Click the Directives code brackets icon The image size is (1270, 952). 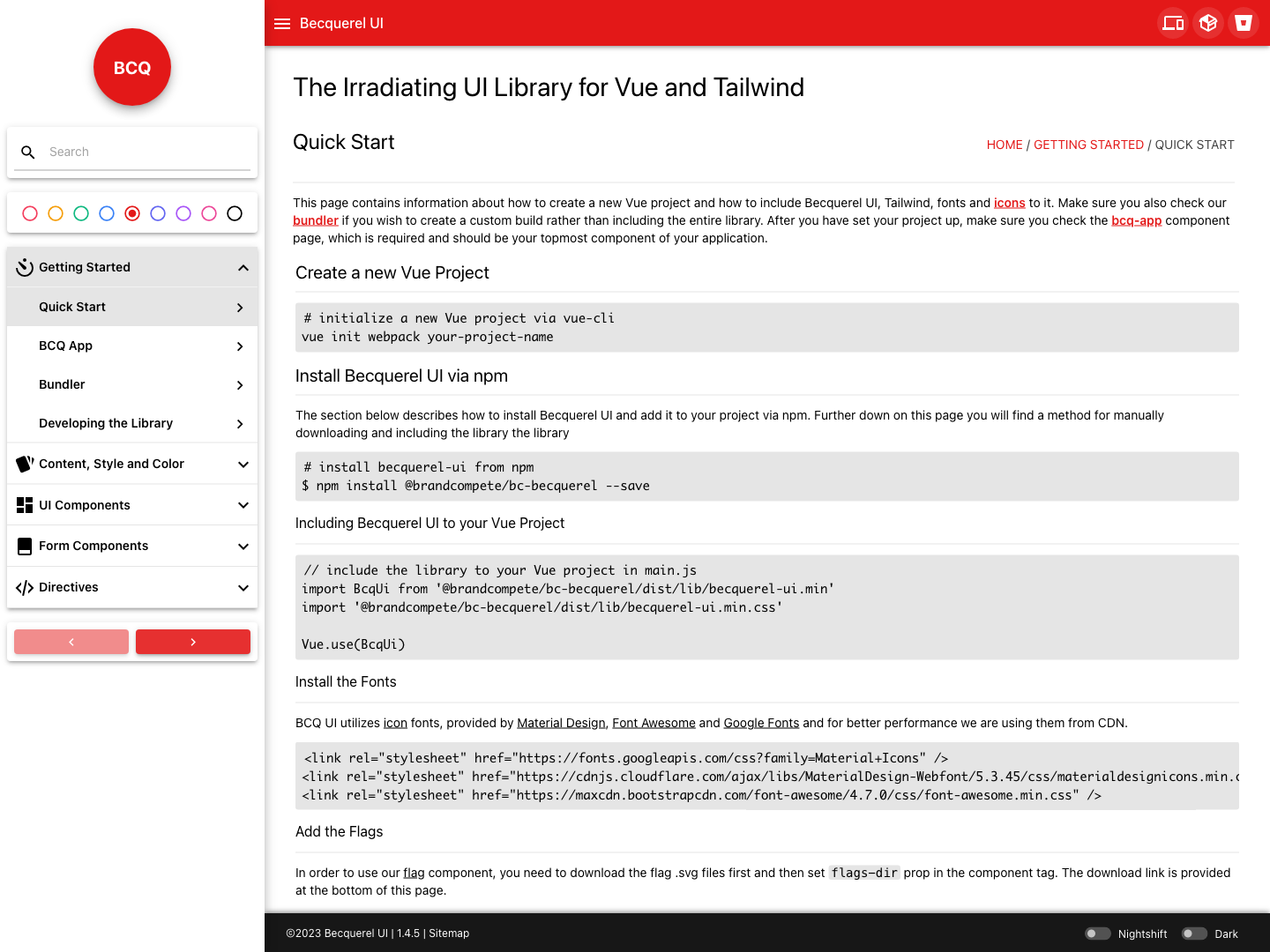25,588
